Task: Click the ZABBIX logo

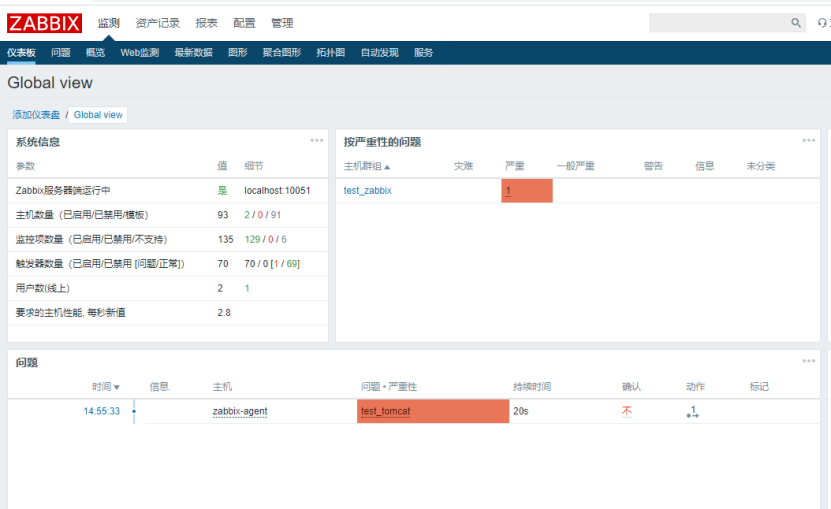Action: [x=45, y=23]
